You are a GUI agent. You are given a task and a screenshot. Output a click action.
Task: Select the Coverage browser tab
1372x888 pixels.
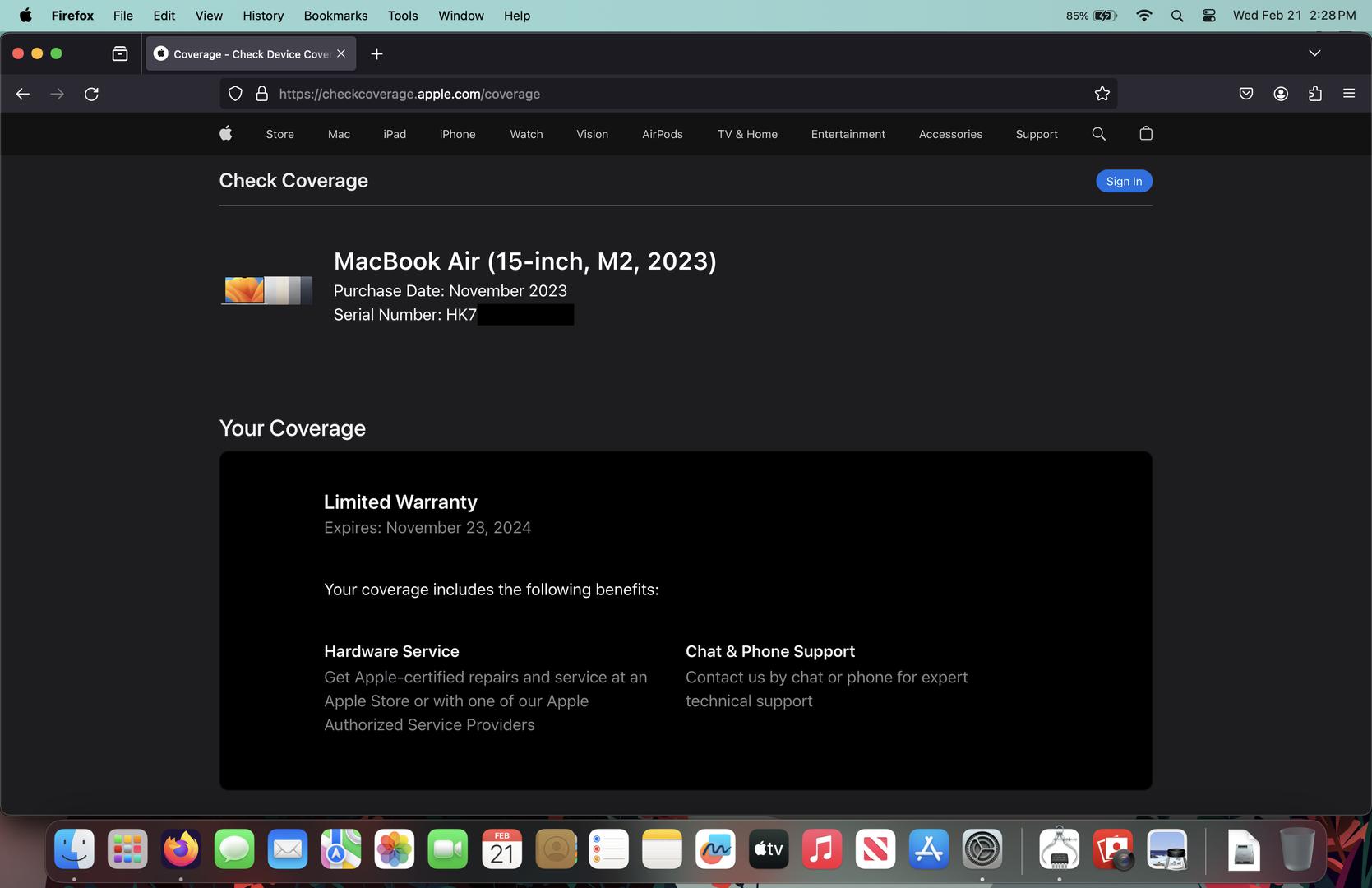tap(251, 53)
